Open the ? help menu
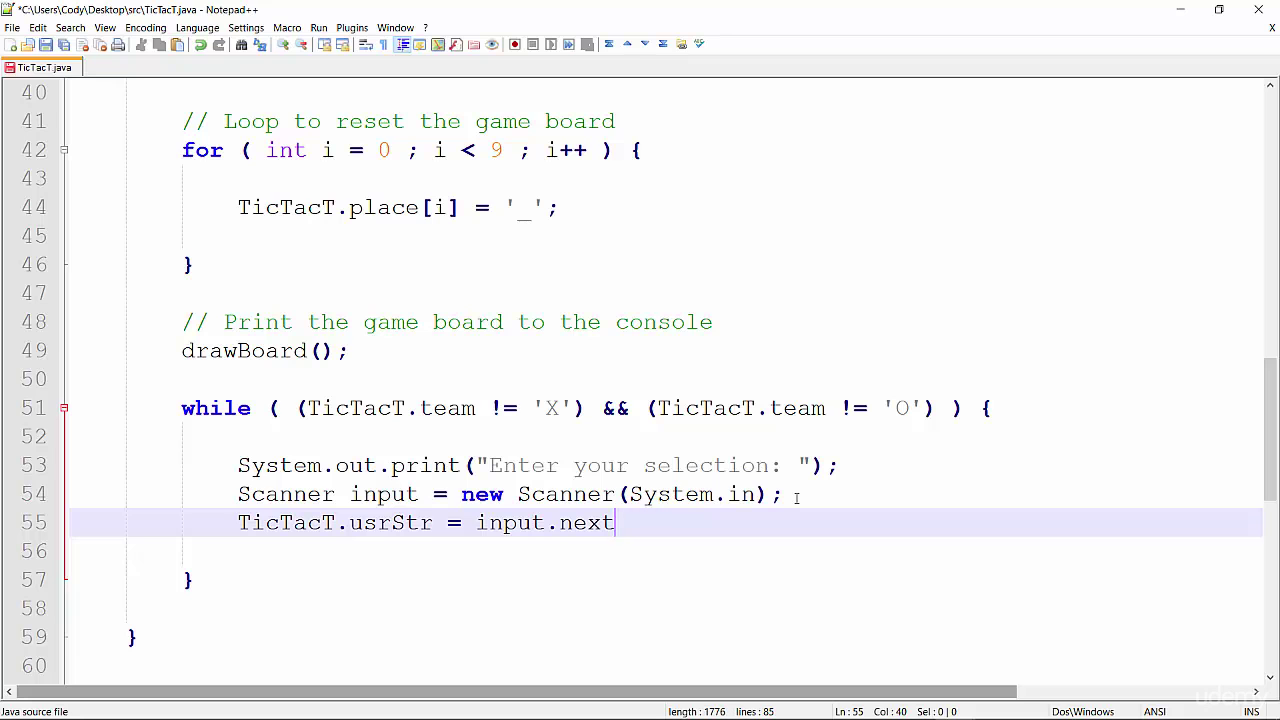 pos(426,27)
